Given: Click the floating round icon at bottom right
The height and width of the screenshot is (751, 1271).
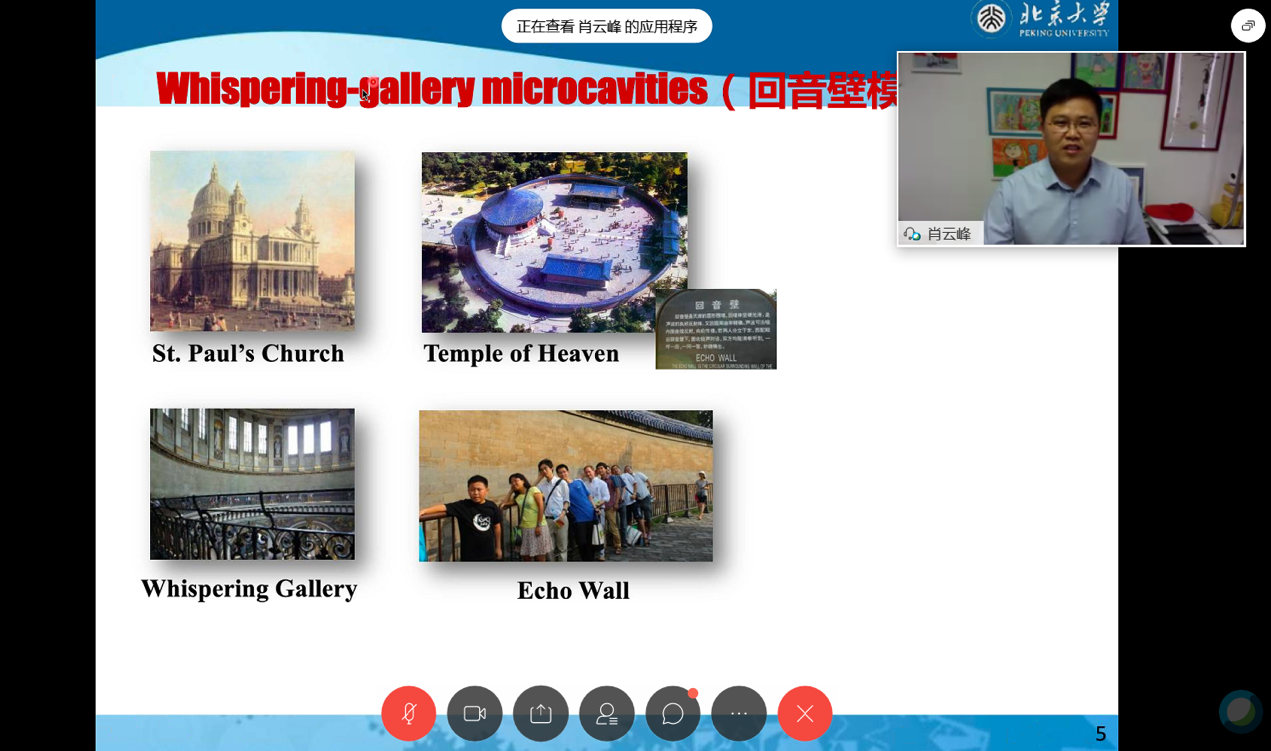Looking at the screenshot, I should point(1240,711).
